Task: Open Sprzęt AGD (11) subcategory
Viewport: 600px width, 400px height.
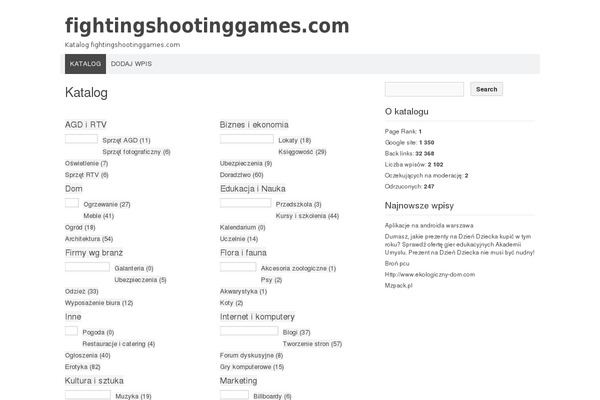Action: tap(126, 140)
